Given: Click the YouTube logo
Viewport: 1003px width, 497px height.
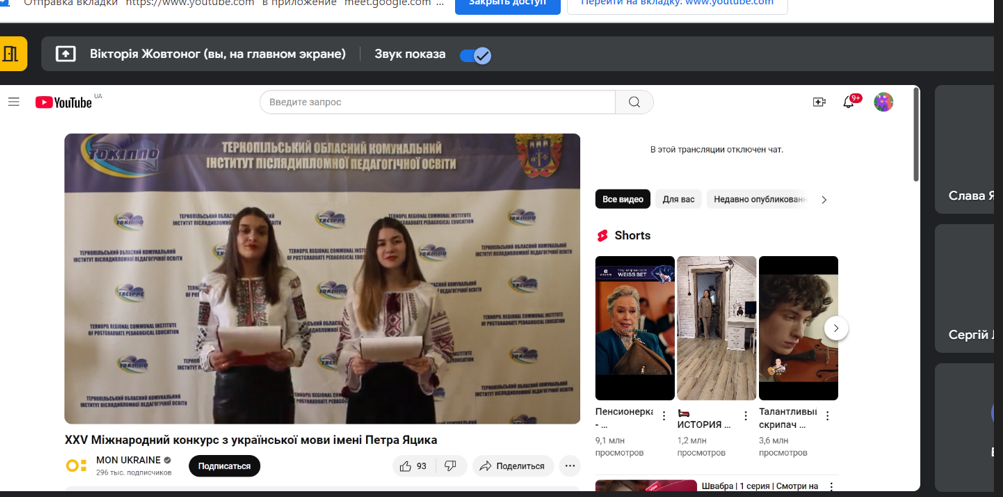Looking at the screenshot, I should [64, 102].
